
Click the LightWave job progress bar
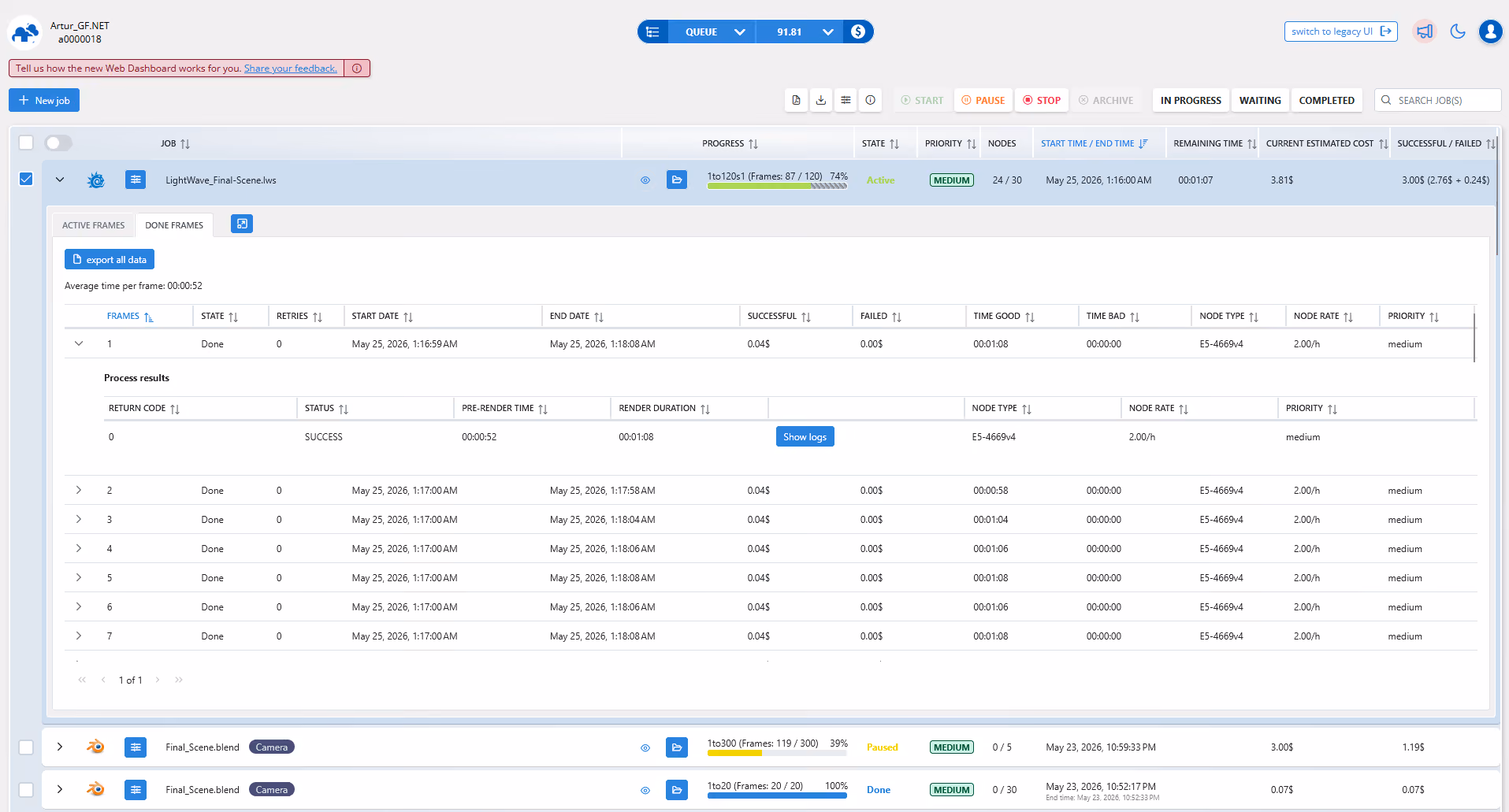pos(777,186)
